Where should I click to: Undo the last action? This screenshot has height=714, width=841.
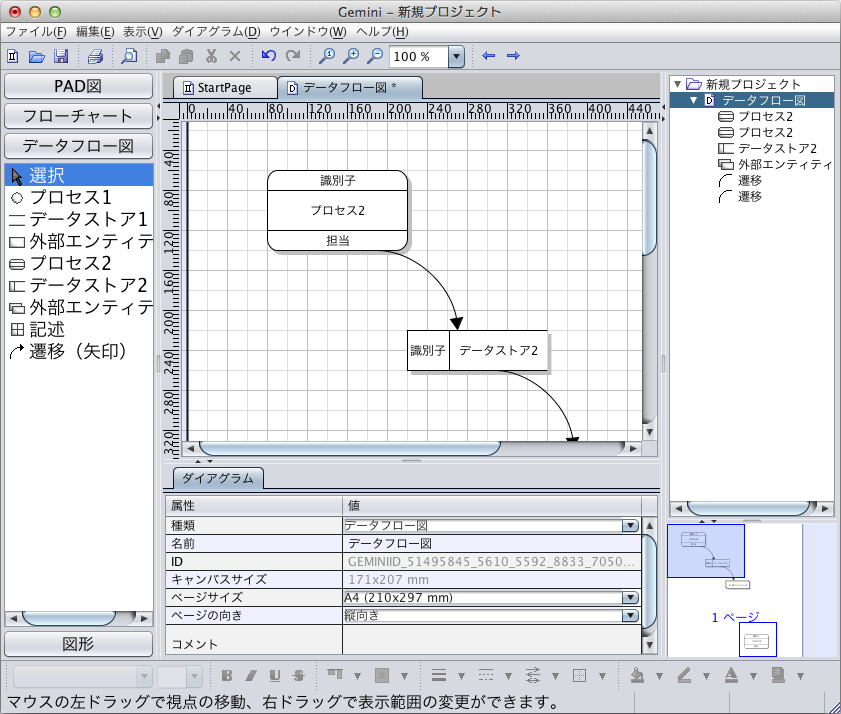click(269, 55)
